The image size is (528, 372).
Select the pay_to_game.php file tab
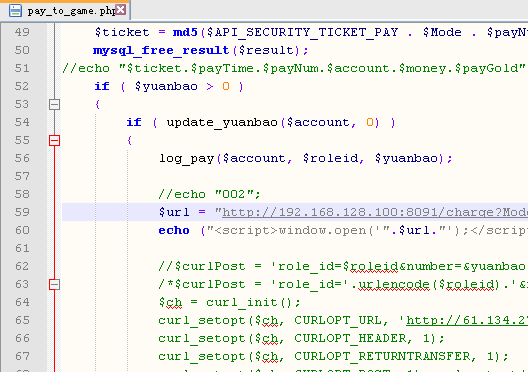65,10
